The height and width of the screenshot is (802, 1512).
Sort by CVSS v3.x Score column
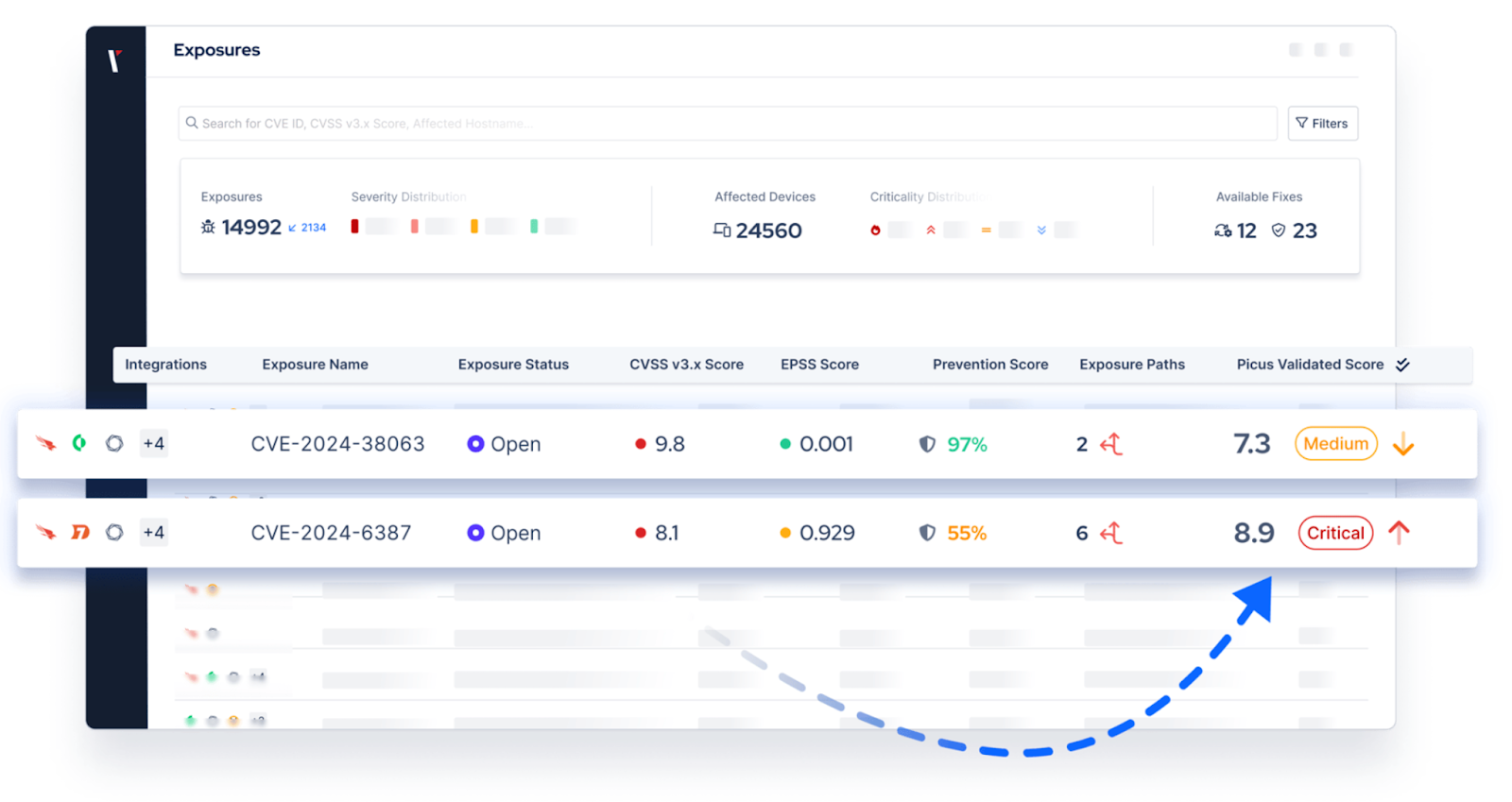point(686,365)
